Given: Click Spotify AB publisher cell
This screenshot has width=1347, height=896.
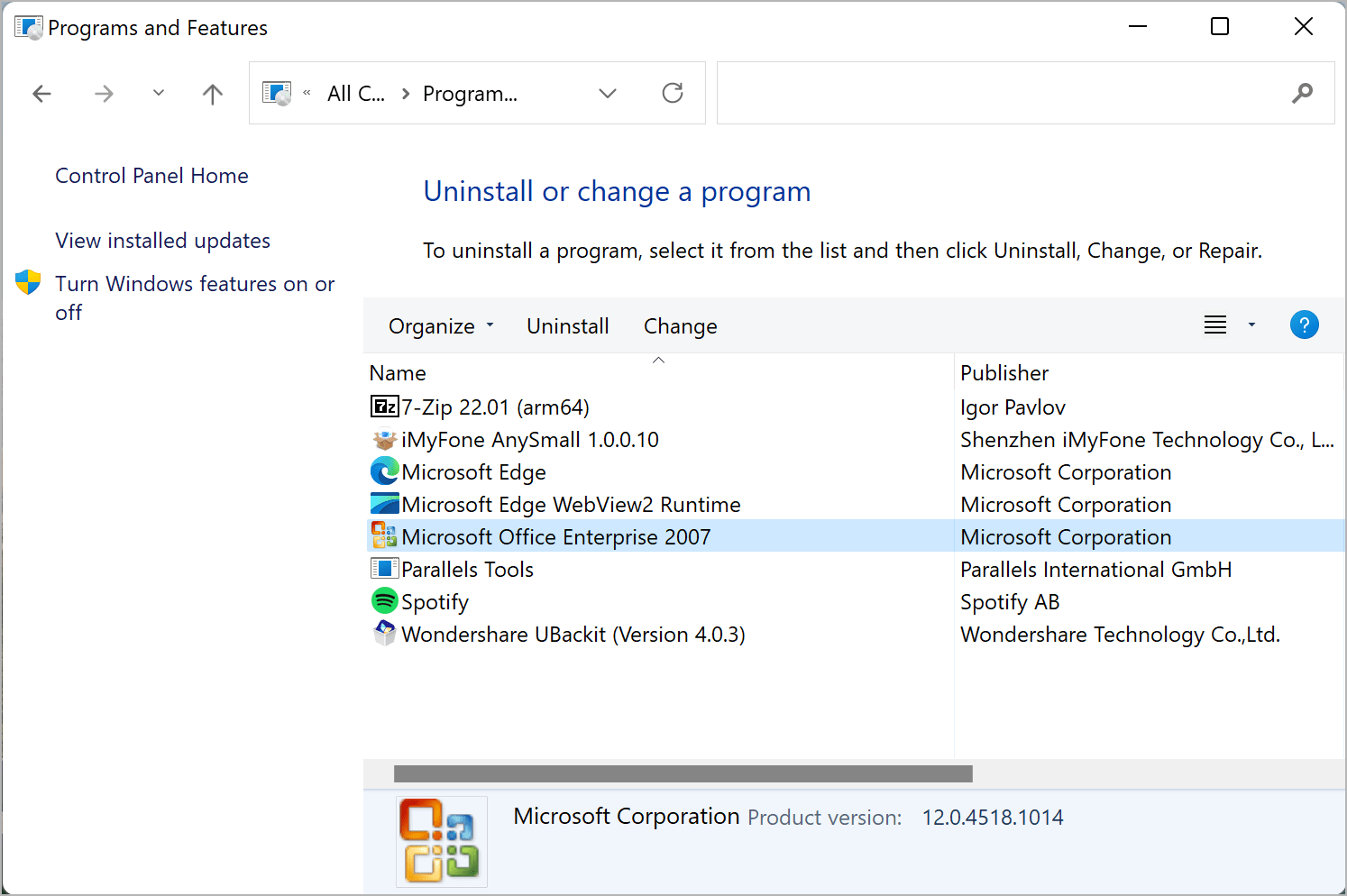Looking at the screenshot, I should tap(1010, 602).
